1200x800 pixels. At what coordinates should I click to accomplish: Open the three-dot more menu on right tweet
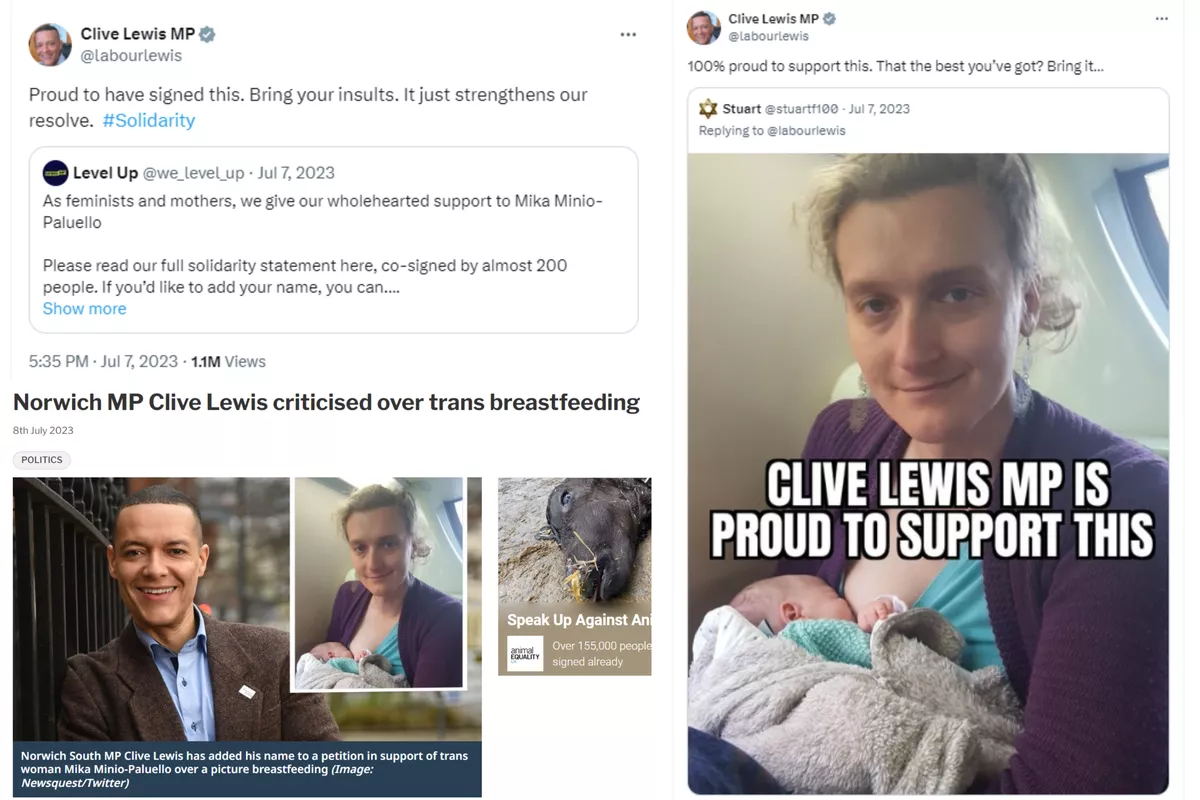point(1161,19)
